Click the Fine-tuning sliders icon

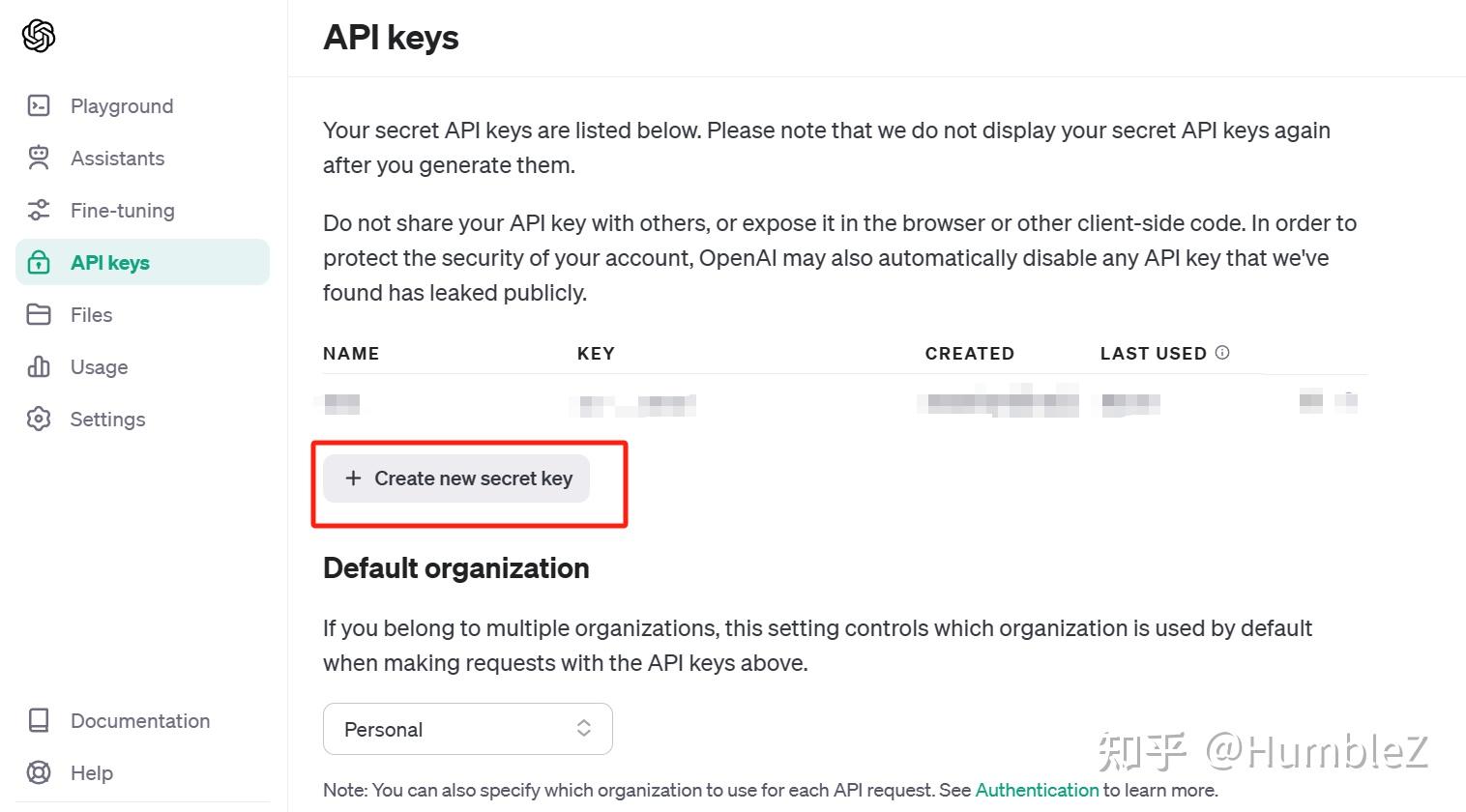click(x=39, y=209)
